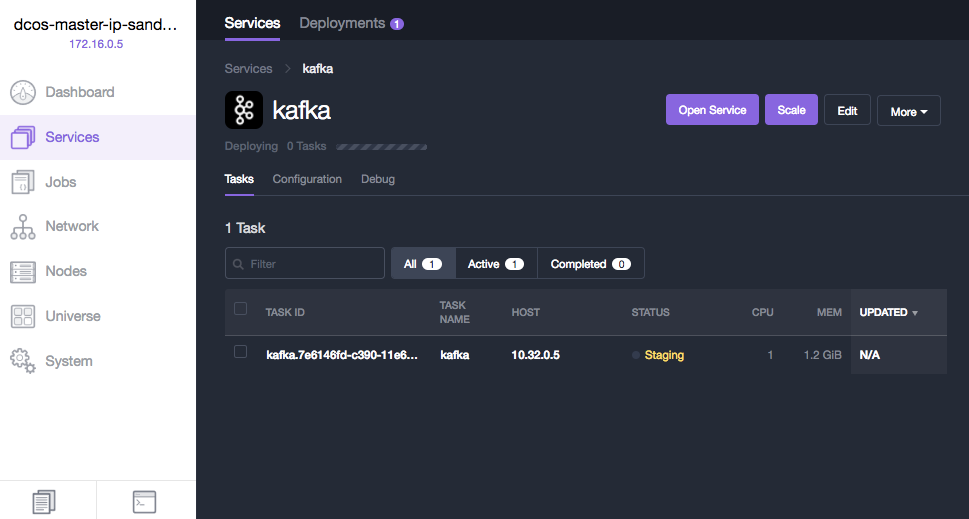
Task: Click the Network tree icon
Action: pos(23,227)
